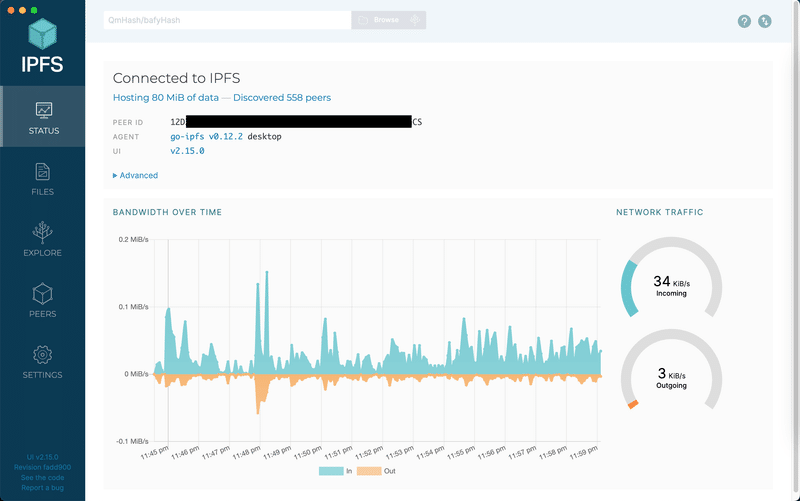
Task: Toggle the In series in the chart legend
Action: point(336,471)
